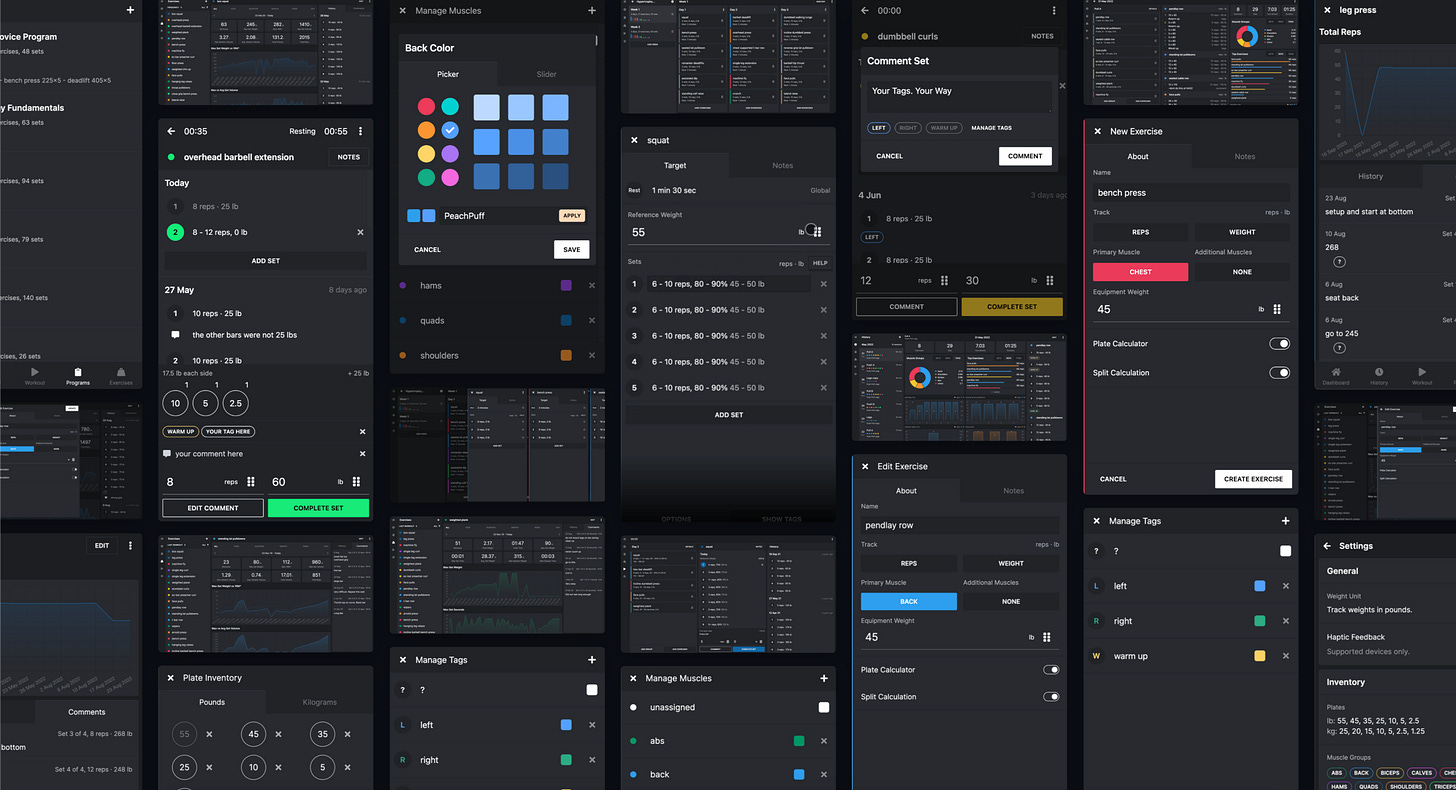Image resolution: width=1456 pixels, height=790 pixels.
Task: Click MANAGE TAGS in Comment Set dialog
Action: pyautogui.click(x=991, y=128)
